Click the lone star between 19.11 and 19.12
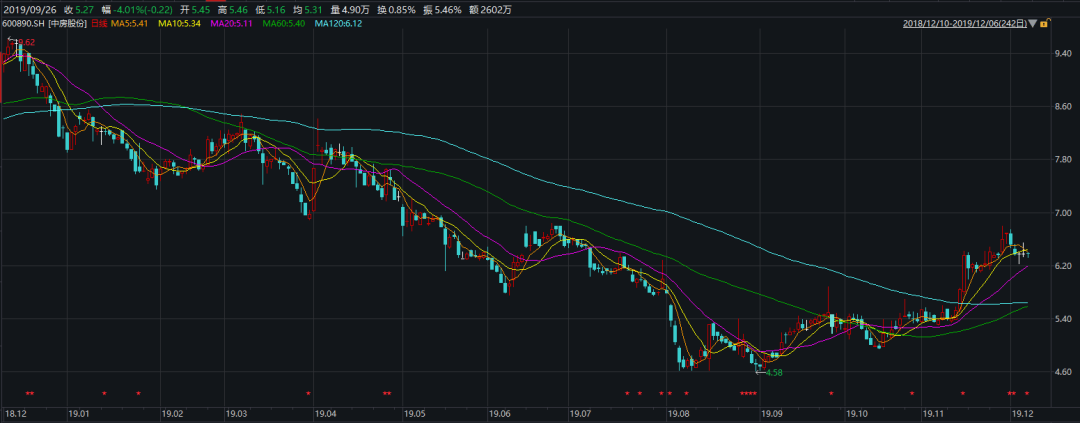This screenshot has width=1080, height=423. 962,392
